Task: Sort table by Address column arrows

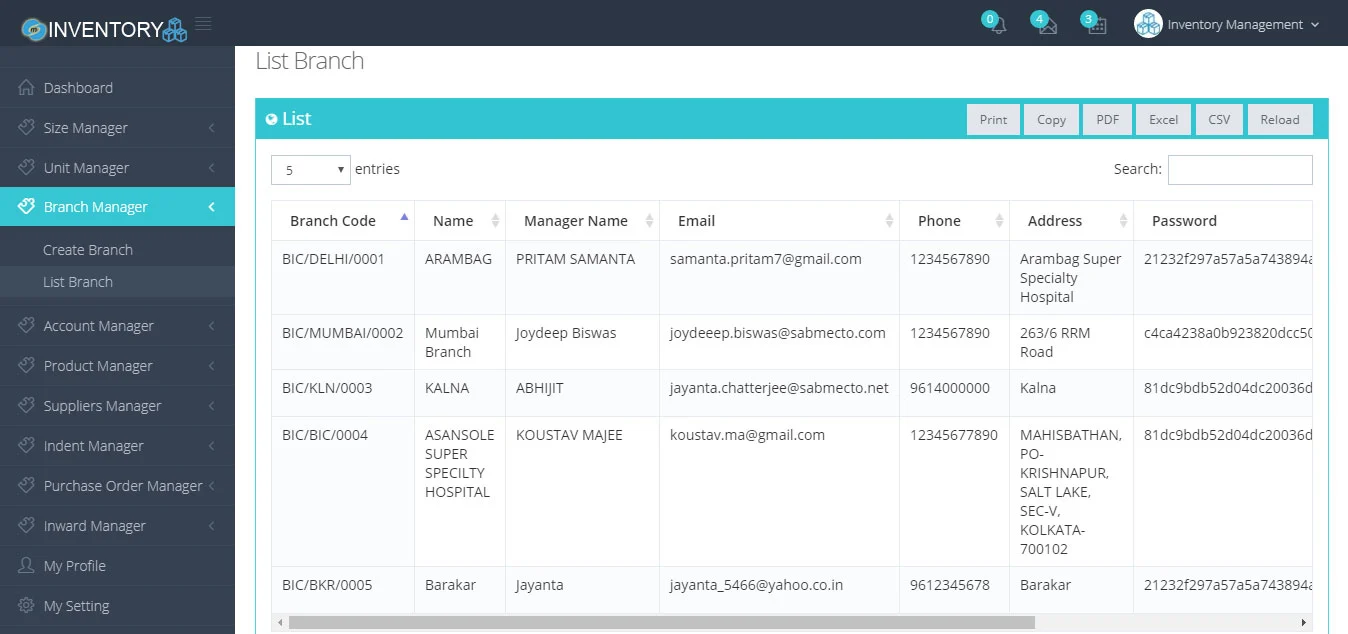Action: click(1123, 221)
